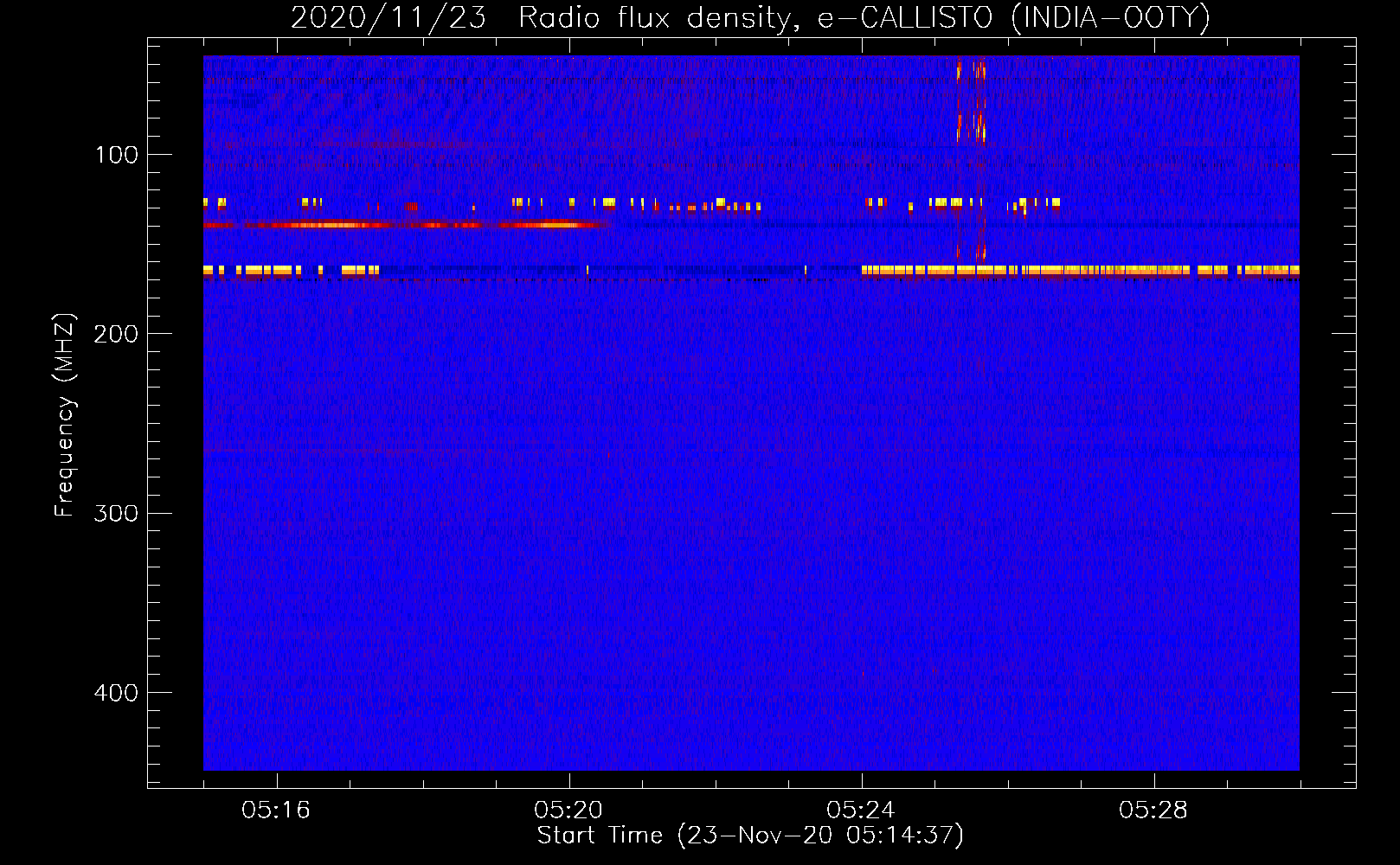
Task: Click the bright yellow band after 05:24 near 165 MHz
Action: (x=1080, y=271)
